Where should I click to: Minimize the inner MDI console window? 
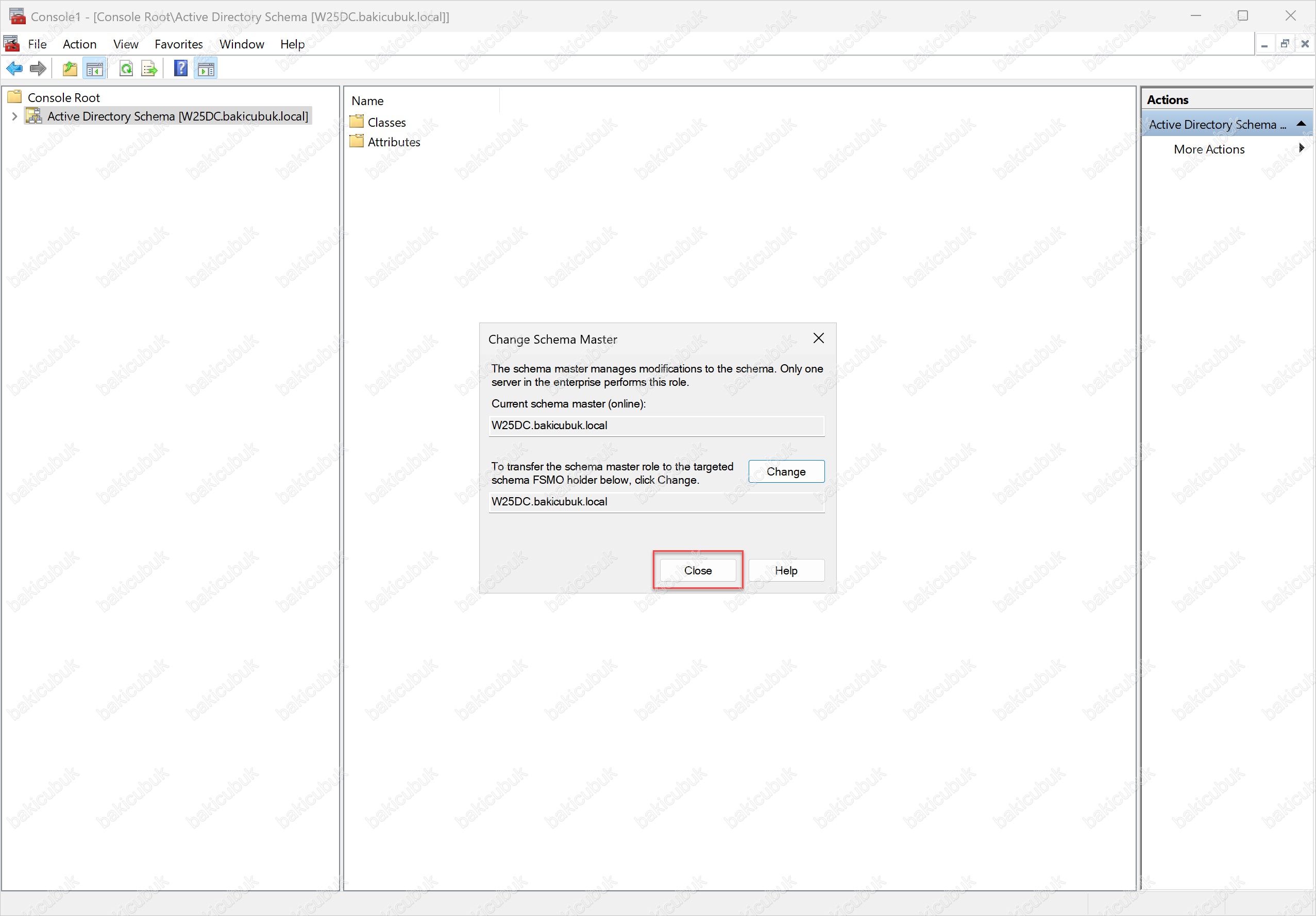(x=1264, y=44)
